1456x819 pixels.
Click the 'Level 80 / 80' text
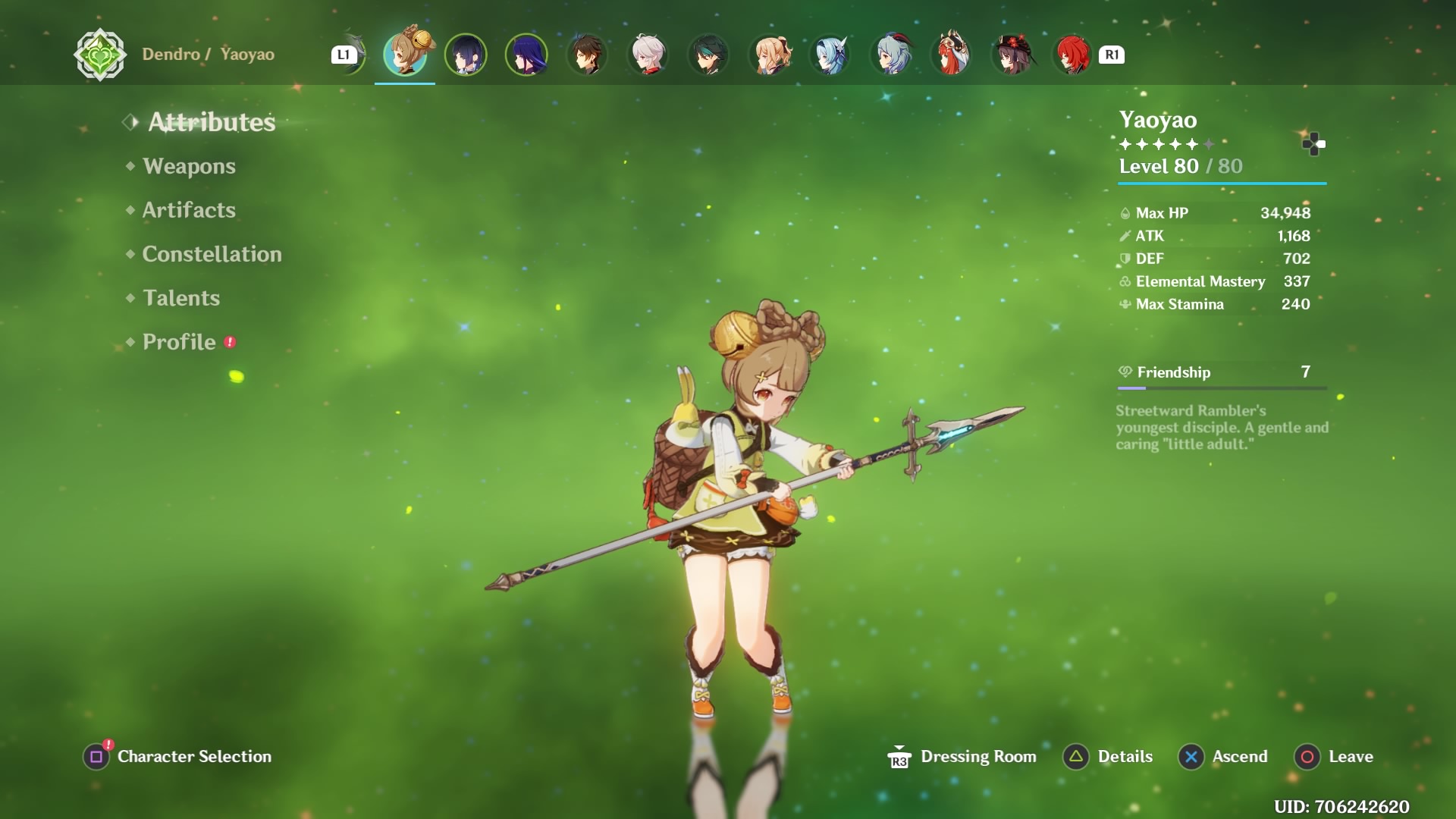[1181, 166]
